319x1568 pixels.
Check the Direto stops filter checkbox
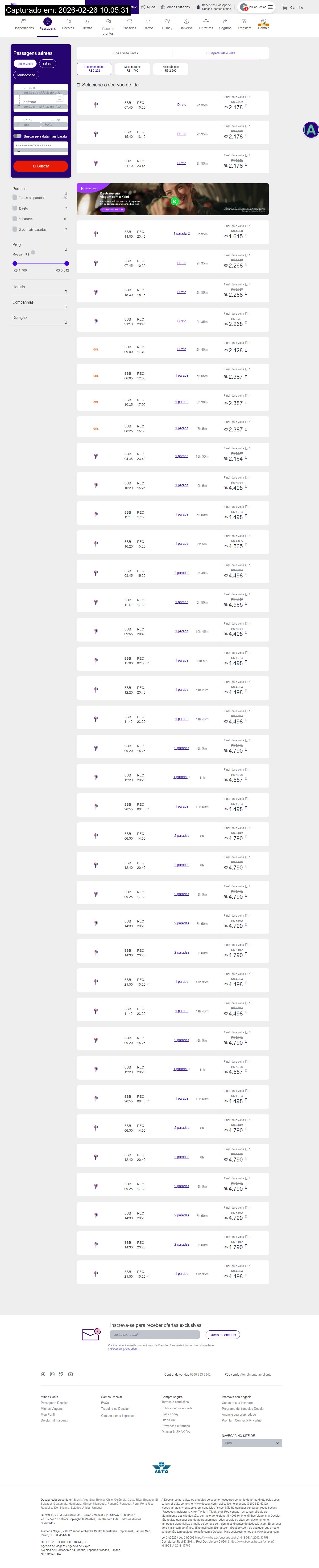(15, 208)
